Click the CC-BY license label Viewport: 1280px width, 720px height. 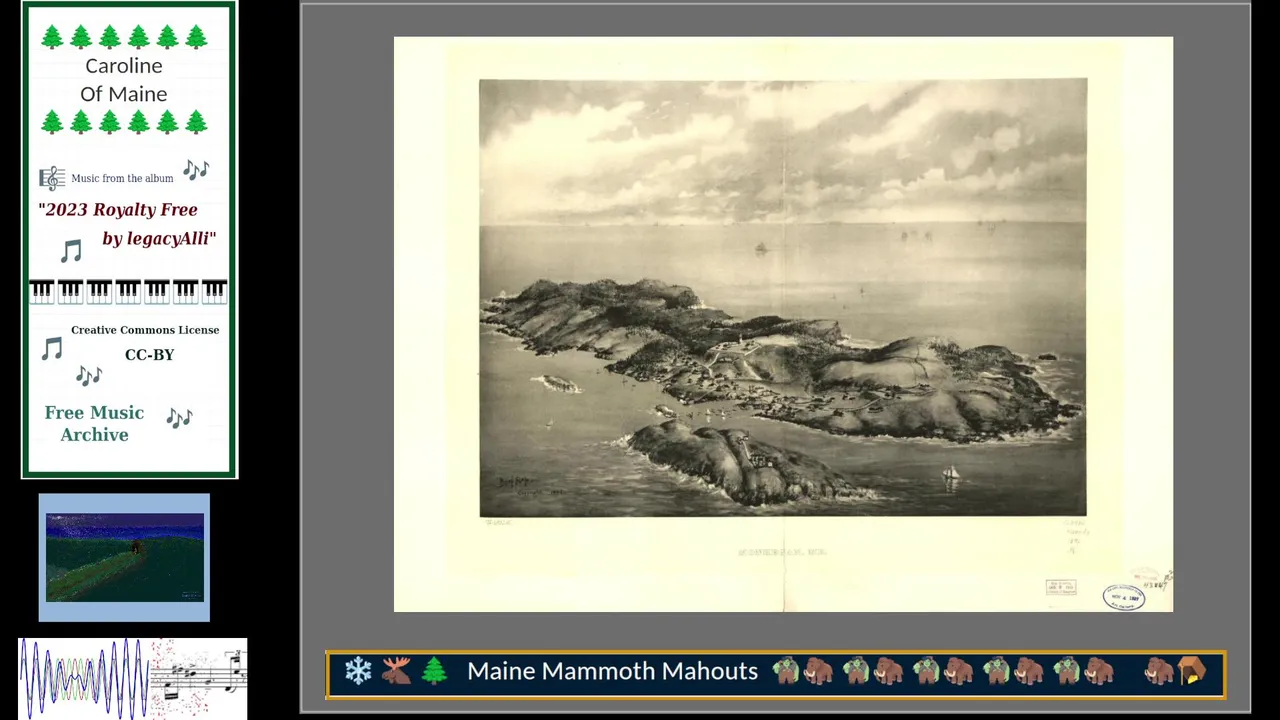pos(149,355)
